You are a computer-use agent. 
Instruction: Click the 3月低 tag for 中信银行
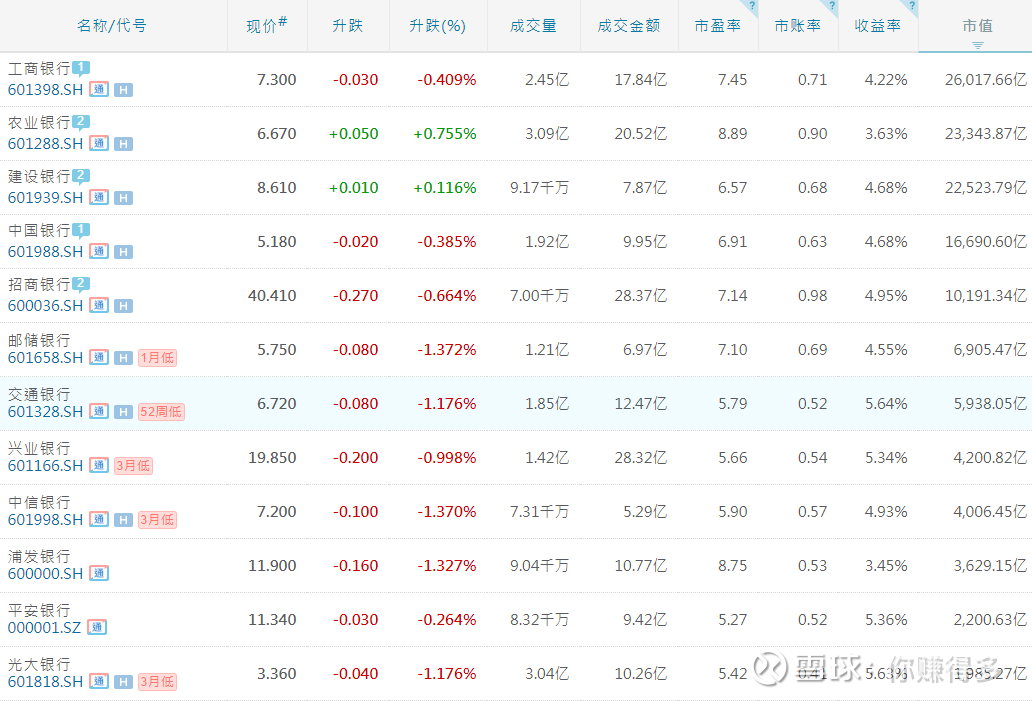click(157, 519)
